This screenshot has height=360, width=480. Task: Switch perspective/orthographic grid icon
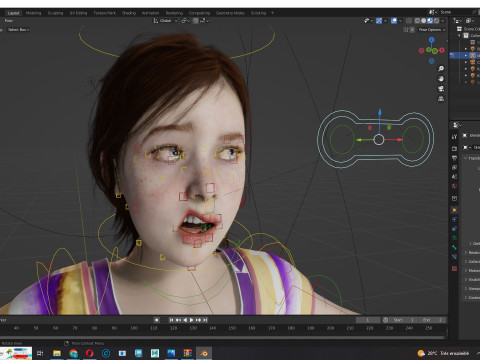[441, 99]
